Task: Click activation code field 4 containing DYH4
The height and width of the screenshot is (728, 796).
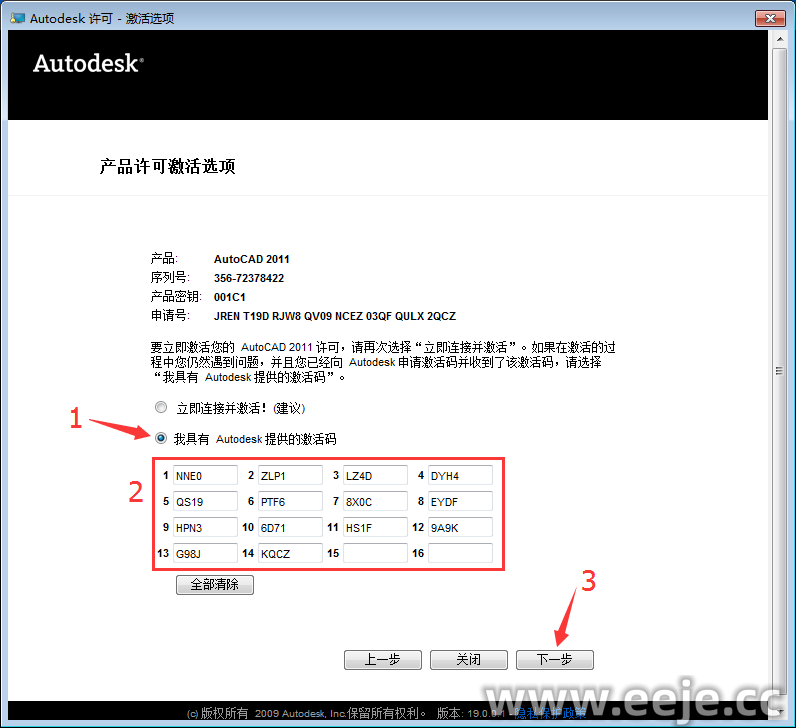Action: [x=460, y=475]
